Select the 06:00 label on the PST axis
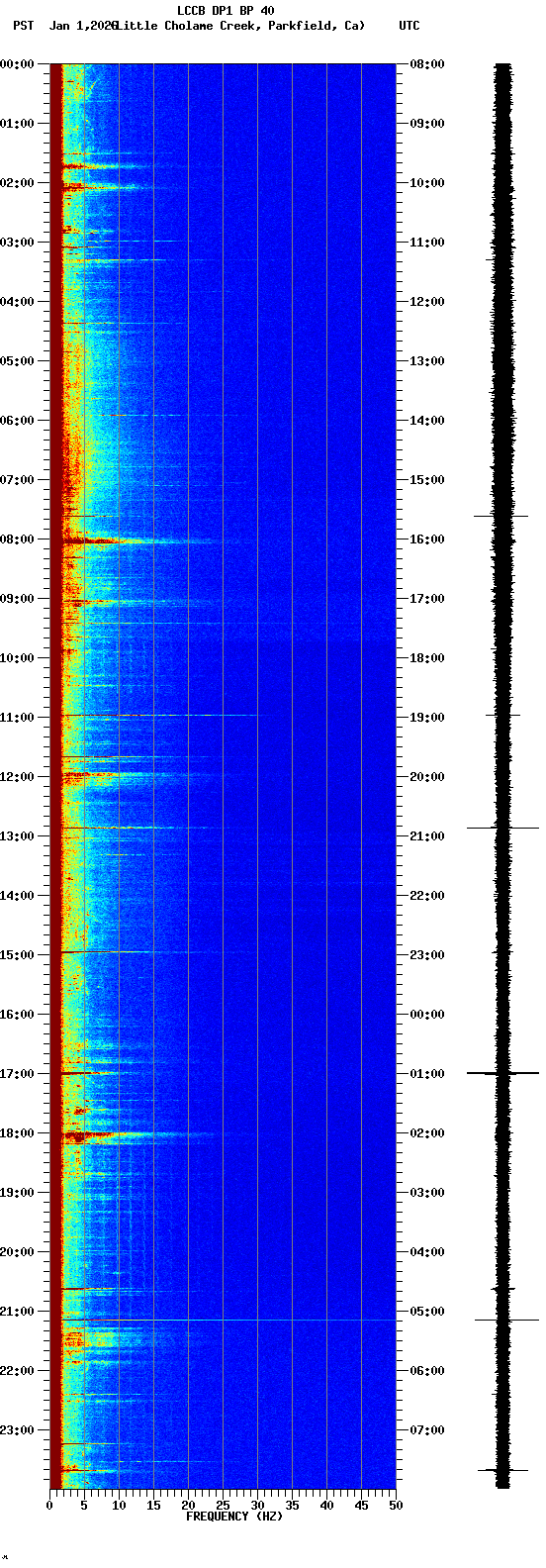The width and height of the screenshot is (546, 1568). point(17,421)
